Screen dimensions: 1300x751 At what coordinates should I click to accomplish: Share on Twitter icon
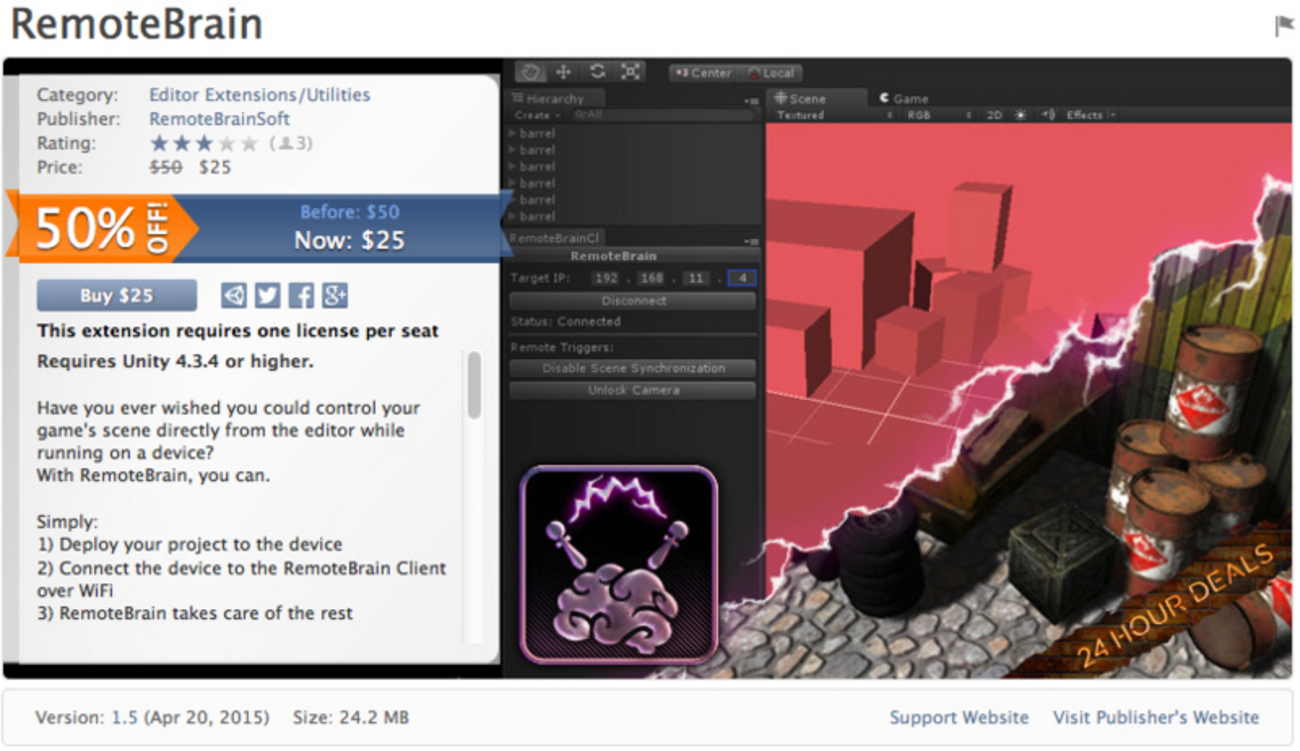267,295
